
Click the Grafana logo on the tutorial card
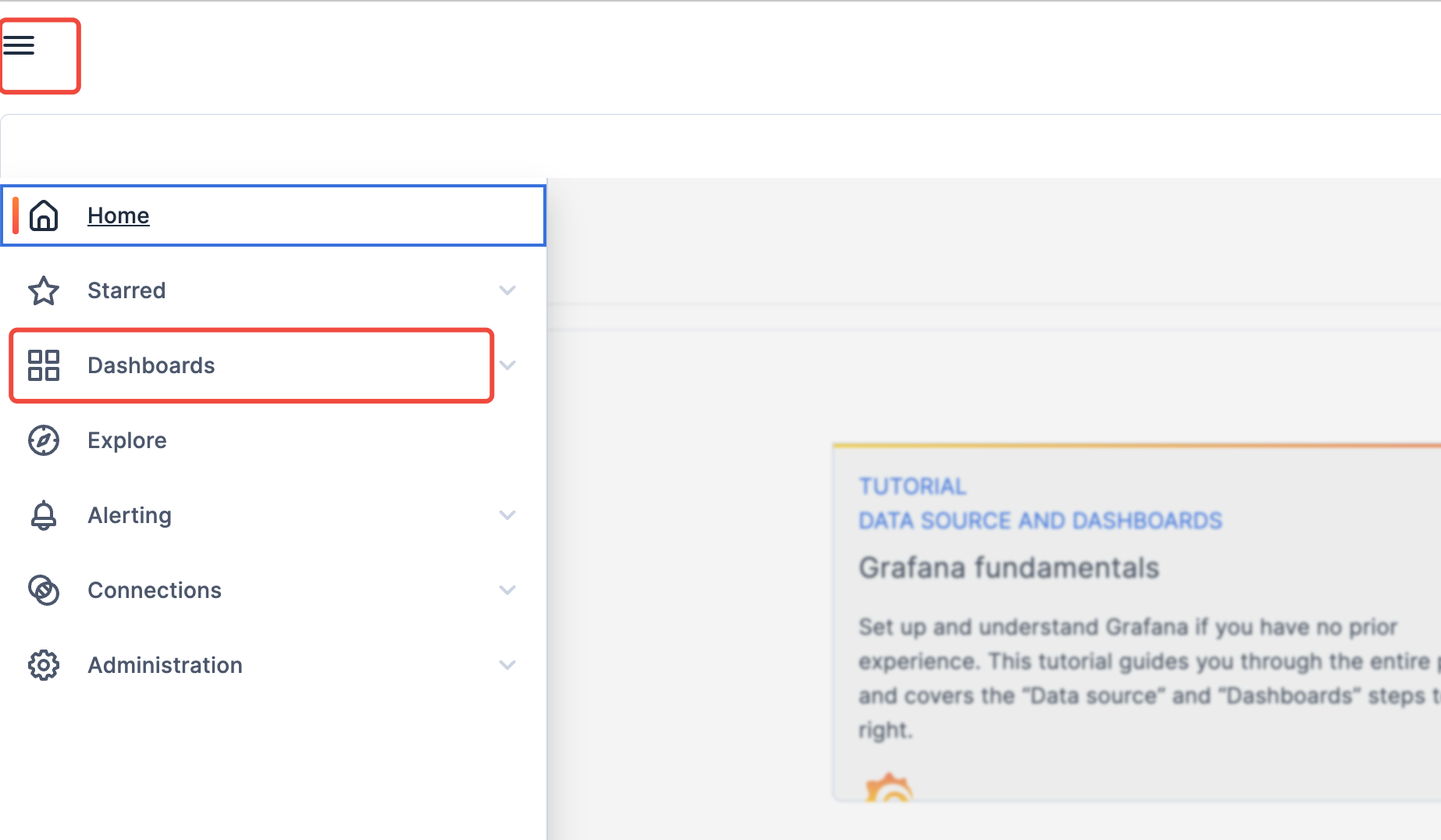889,788
